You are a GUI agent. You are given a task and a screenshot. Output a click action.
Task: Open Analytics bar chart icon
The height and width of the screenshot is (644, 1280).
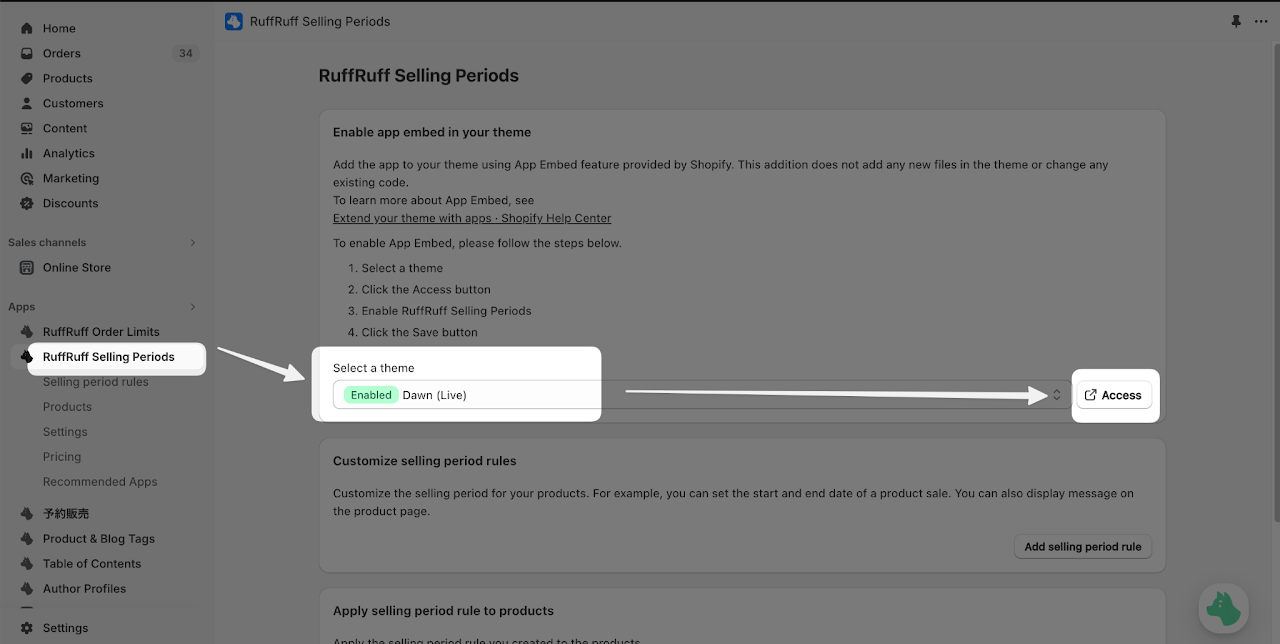[x=27, y=154]
